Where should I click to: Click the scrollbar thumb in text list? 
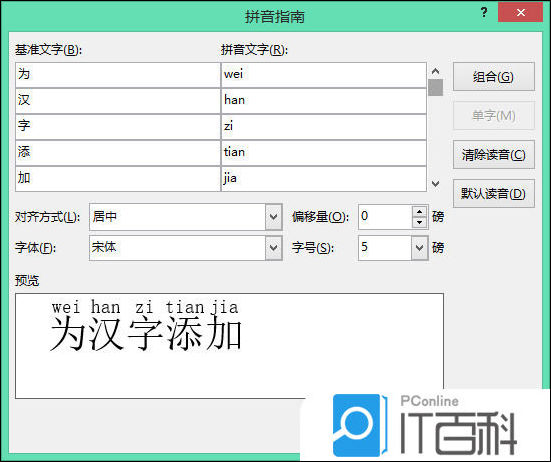pyautogui.click(x=435, y=87)
